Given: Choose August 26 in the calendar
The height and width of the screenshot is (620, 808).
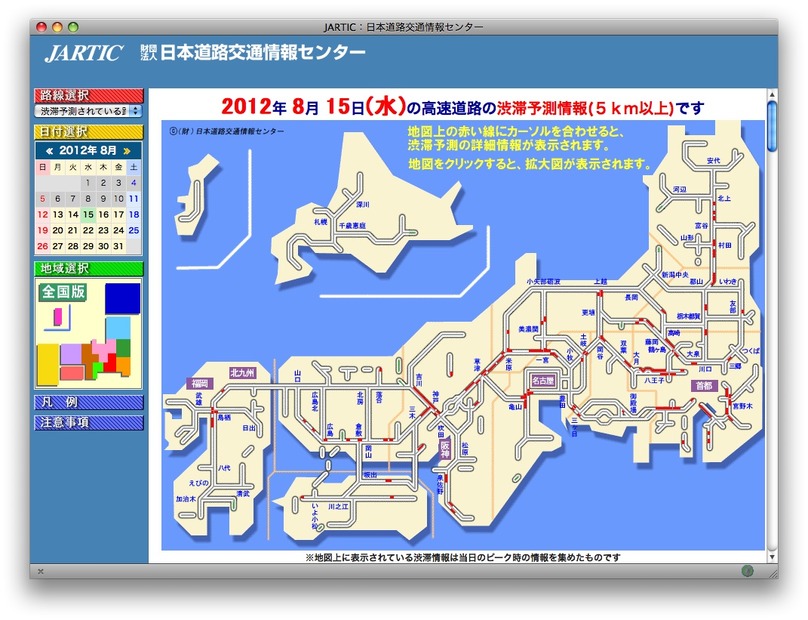Looking at the screenshot, I should tap(42, 246).
